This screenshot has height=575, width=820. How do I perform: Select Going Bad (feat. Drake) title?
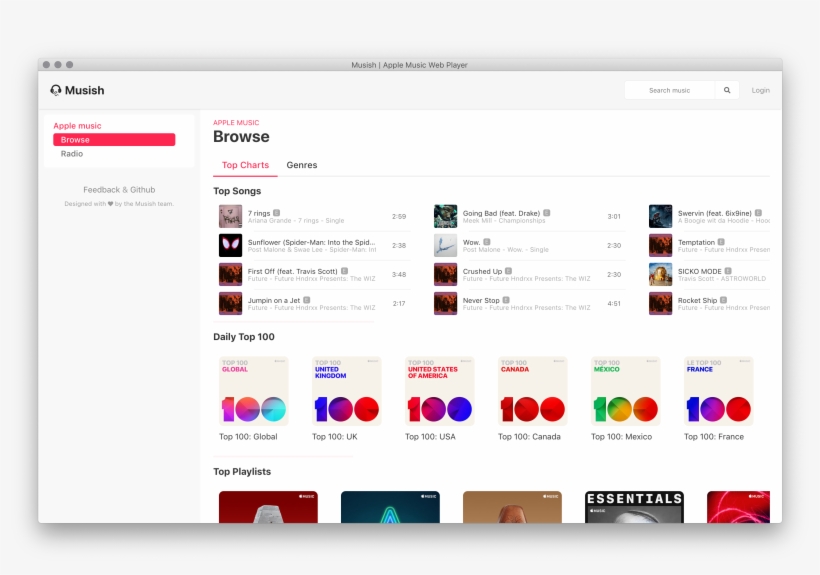pos(501,213)
